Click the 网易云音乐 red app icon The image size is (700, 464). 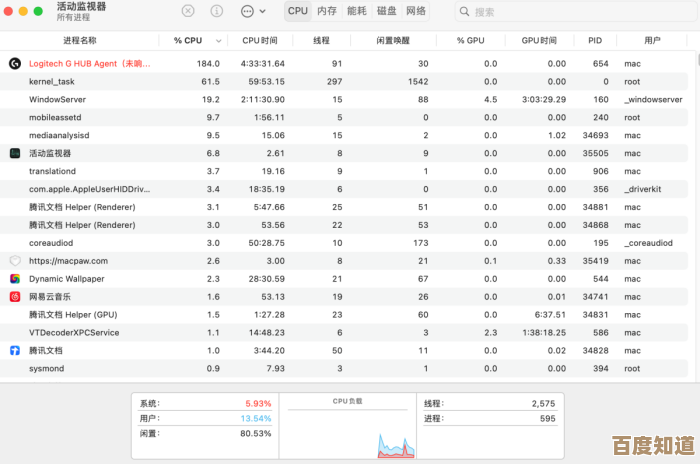click(15, 297)
